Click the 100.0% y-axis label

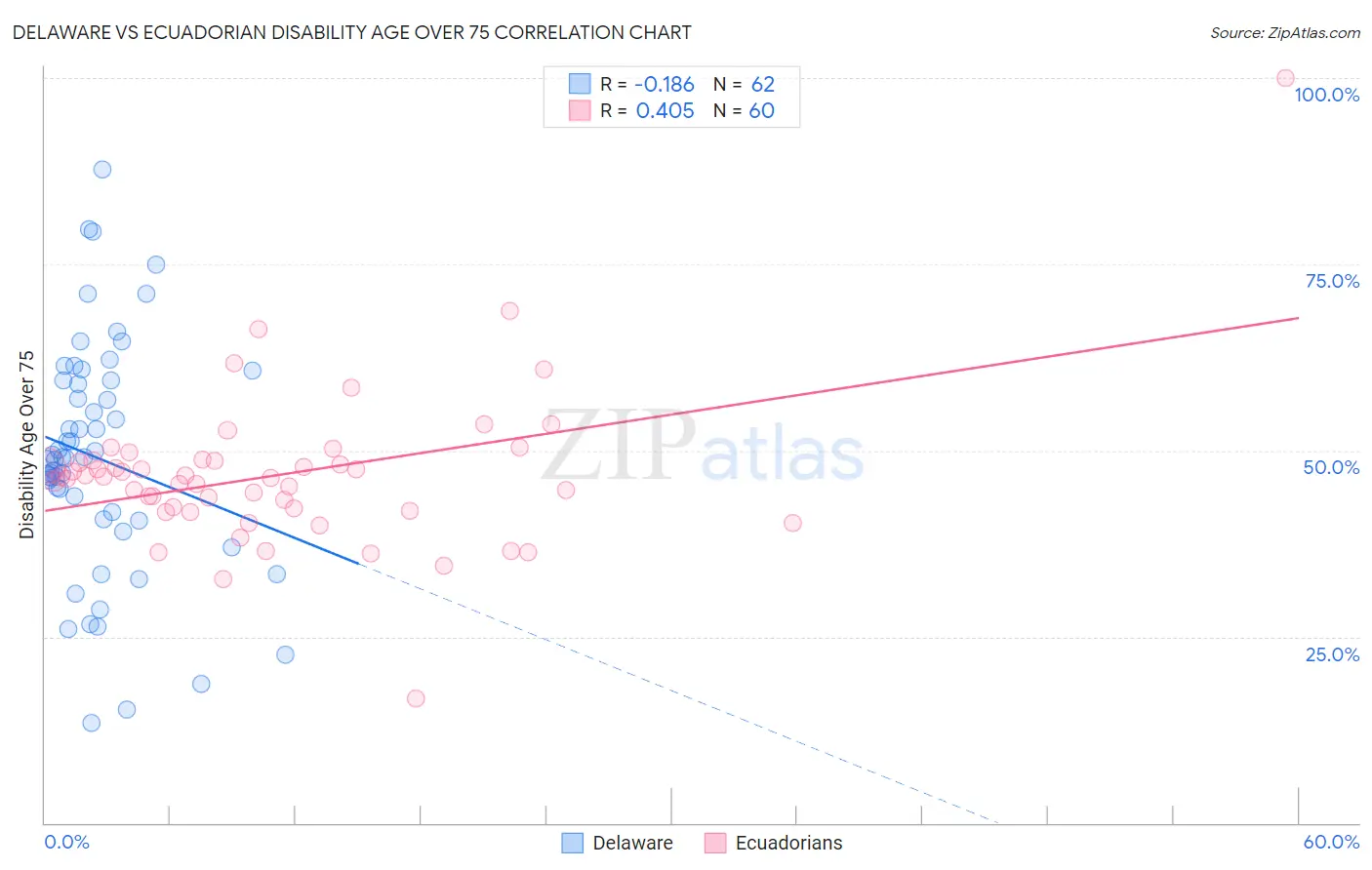1326,95
